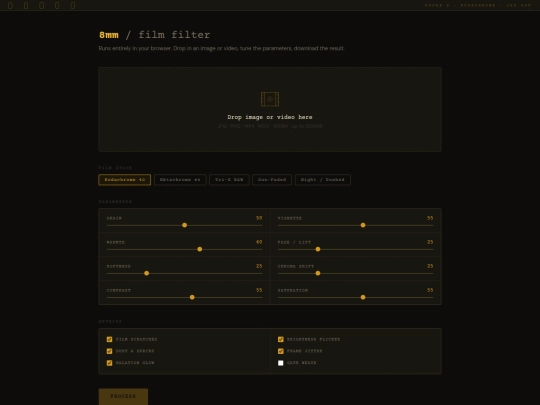
Task: Click the Chroma Shift slider handle
Action: [x=318, y=273]
